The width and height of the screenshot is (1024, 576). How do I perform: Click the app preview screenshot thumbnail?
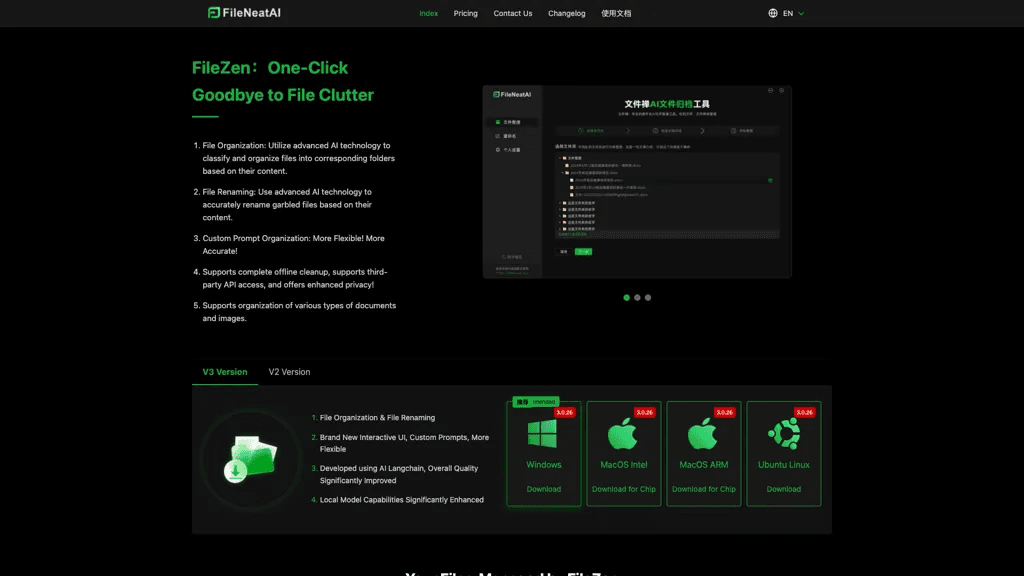pos(637,182)
